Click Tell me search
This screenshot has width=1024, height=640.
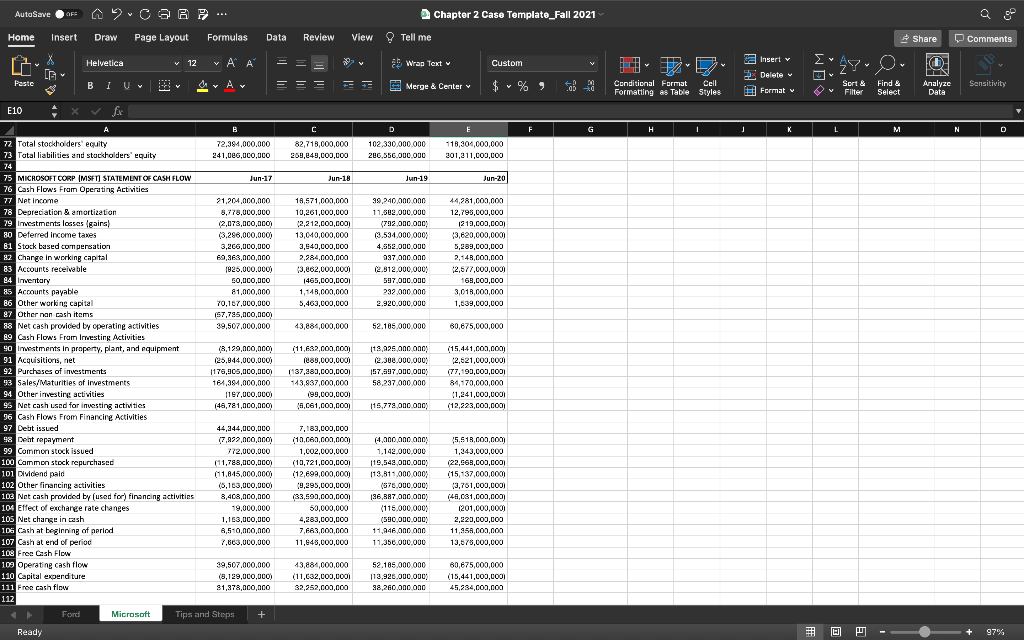[409, 38]
